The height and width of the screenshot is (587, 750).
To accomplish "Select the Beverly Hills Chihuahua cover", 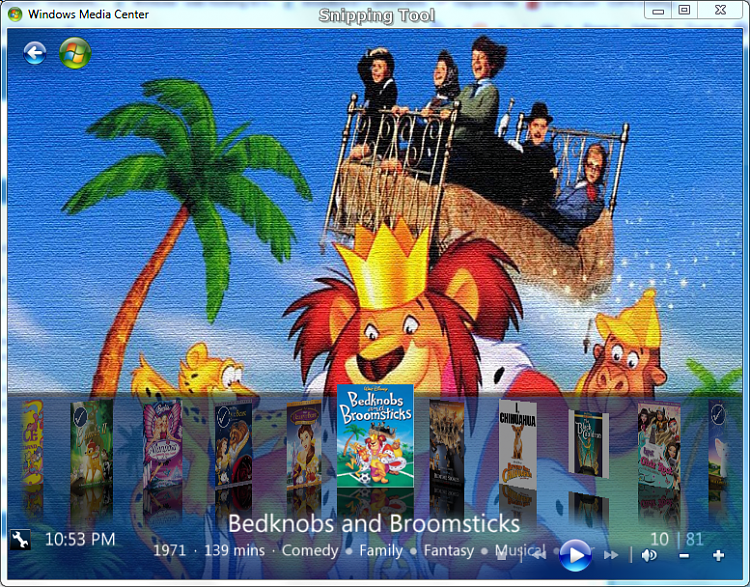I will (x=518, y=443).
